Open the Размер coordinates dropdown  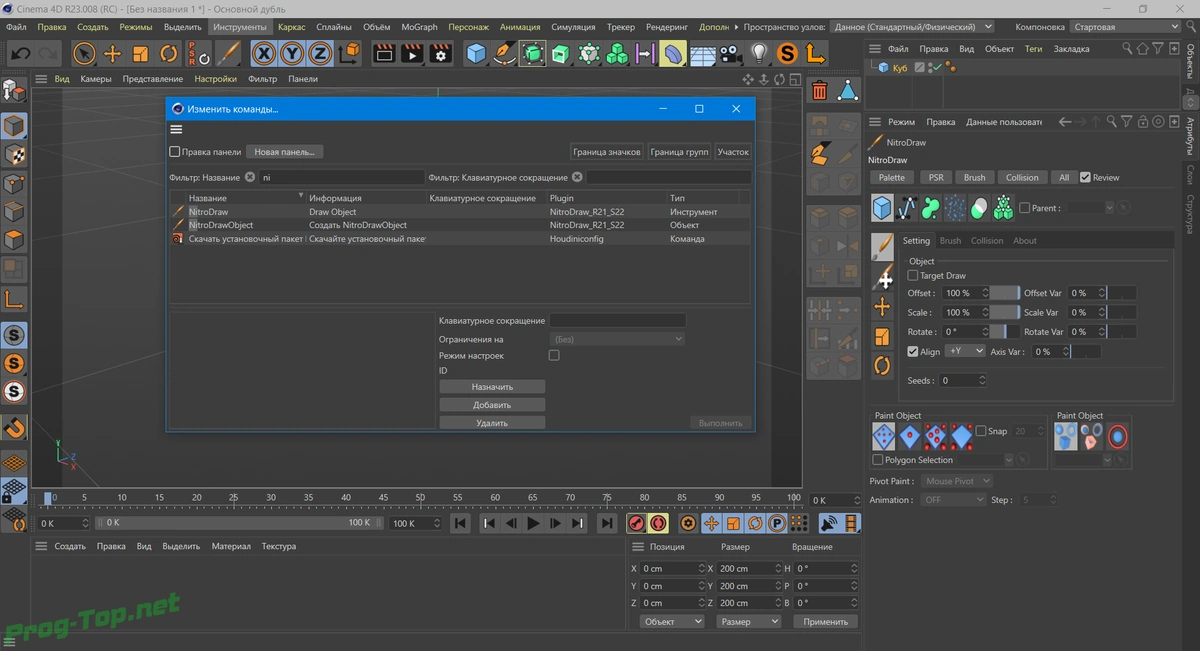coord(748,621)
